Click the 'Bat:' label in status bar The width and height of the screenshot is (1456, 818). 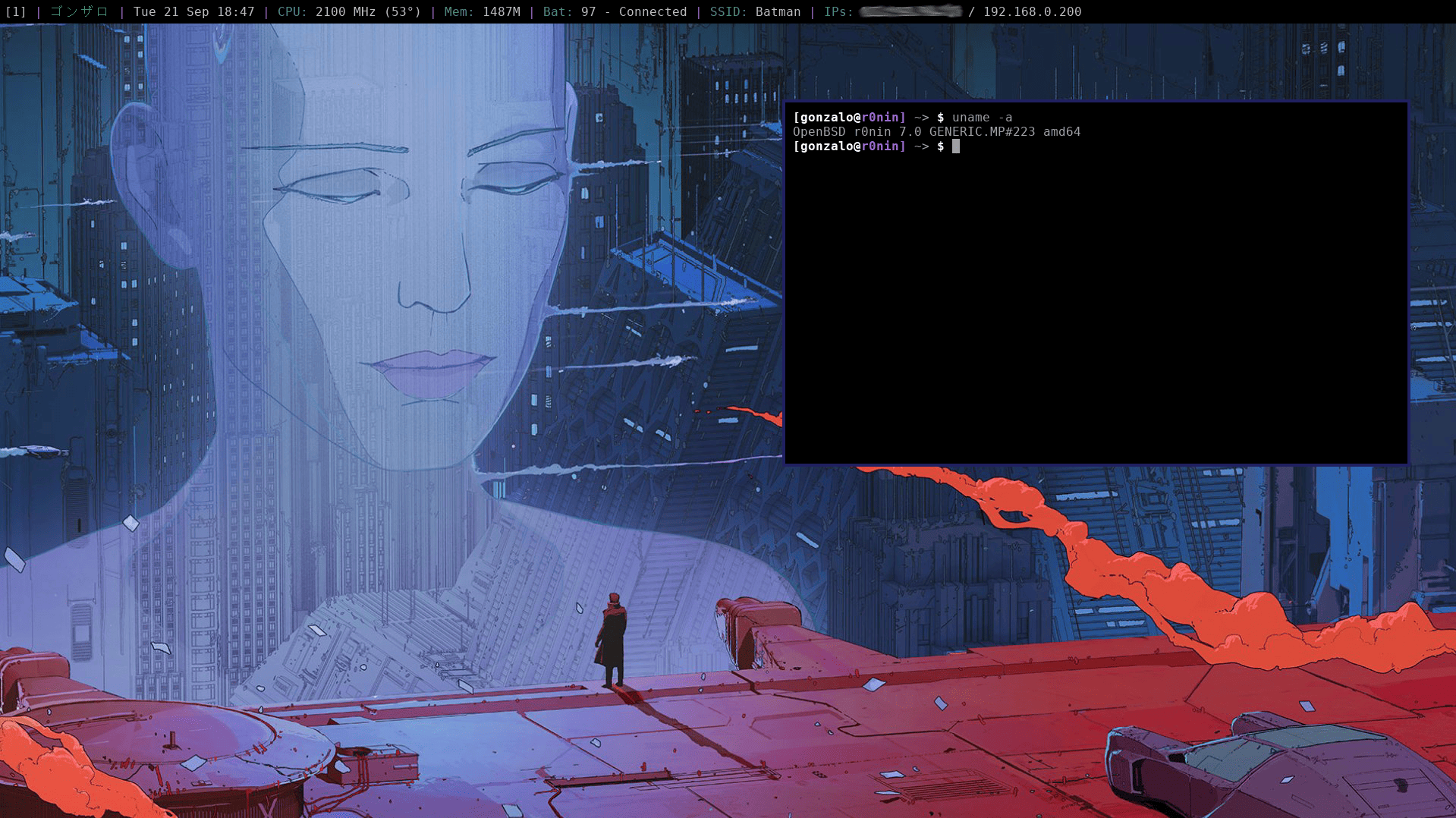pyautogui.click(x=558, y=11)
